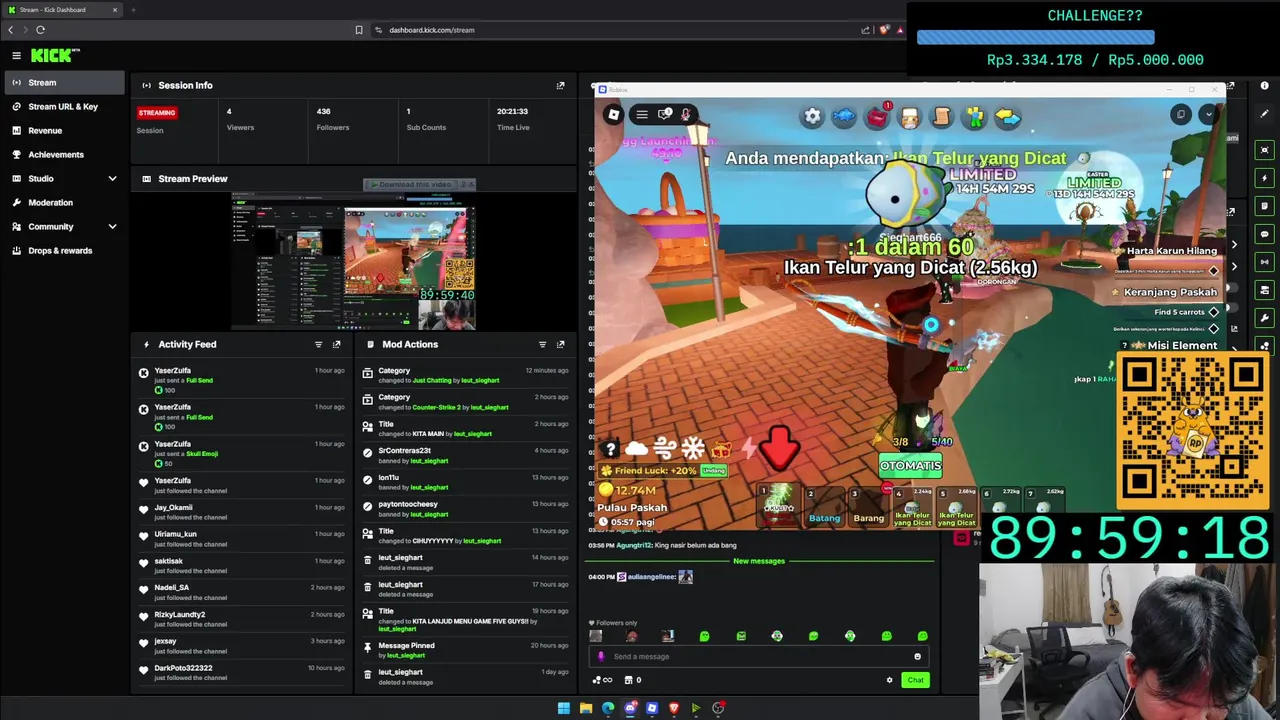Open Windows Start menu
The width and height of the screenshot is (1280, 720).
pos(563,708)
